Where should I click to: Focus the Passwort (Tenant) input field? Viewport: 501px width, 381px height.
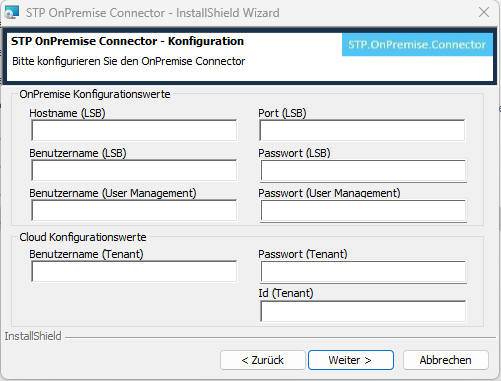tap(363, 272)
